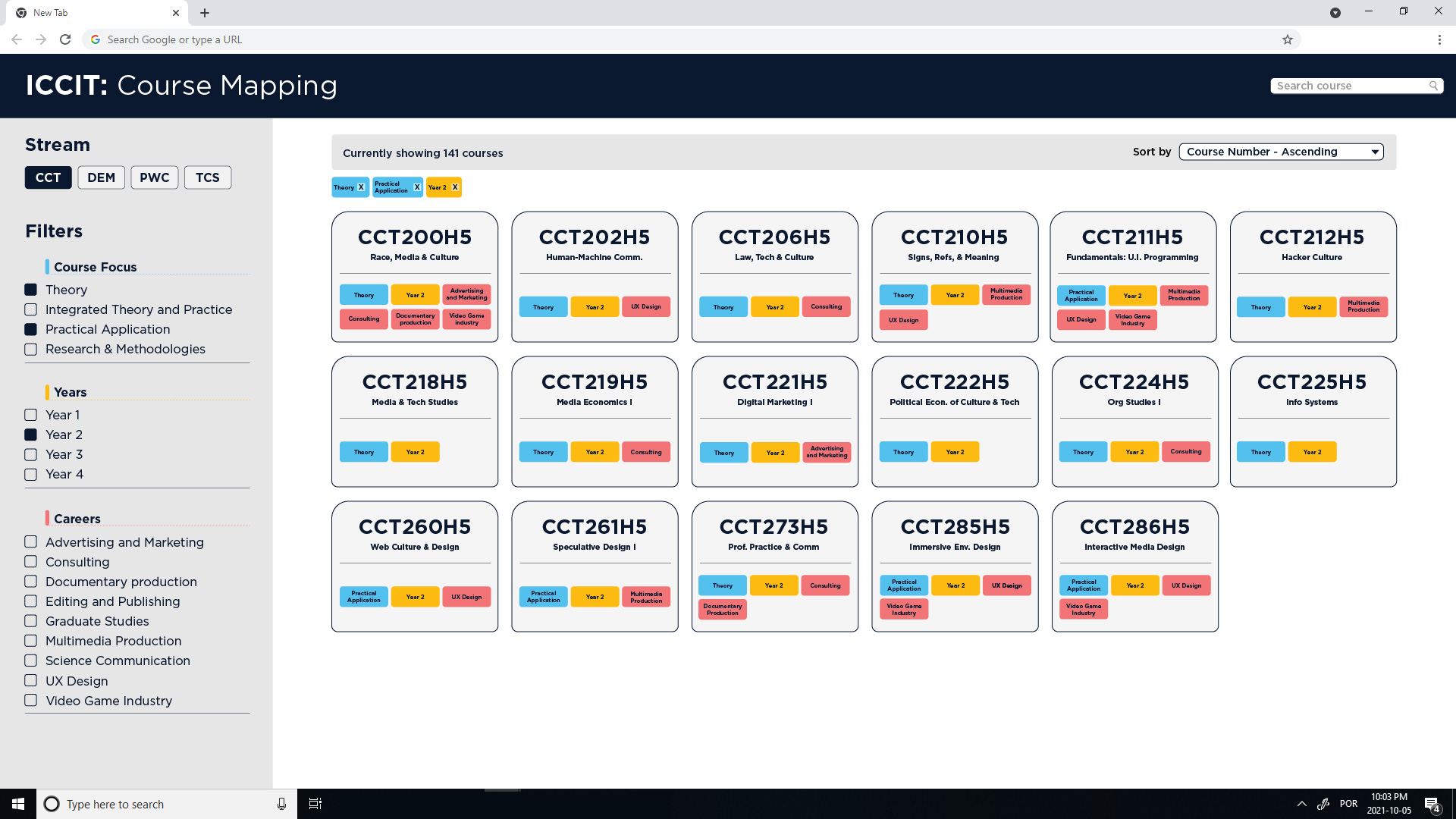Open the Chrome three-dot menu
The height and width of the screenshot is (819, 1456).
(x=1439, y=39)
